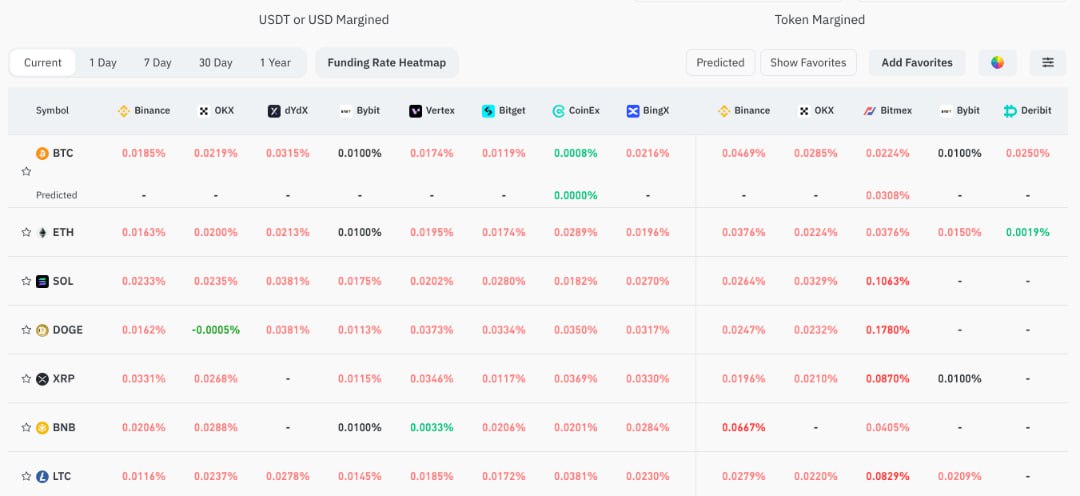Click the BingX exchange logo
The image size is (1080, 496).
point(633,111)
